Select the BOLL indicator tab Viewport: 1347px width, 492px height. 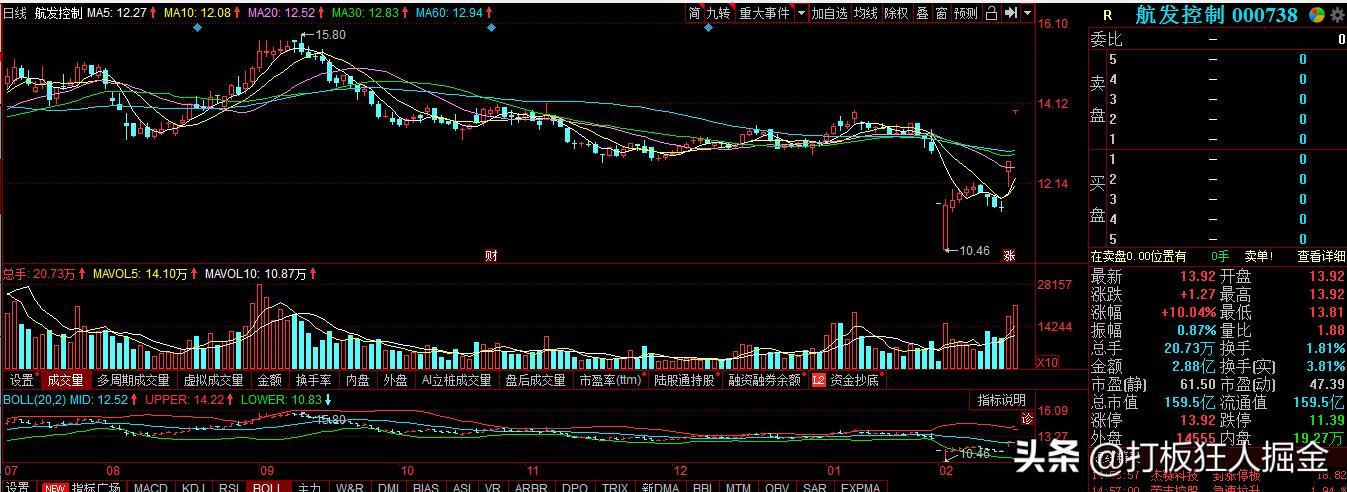pos(266,487)
